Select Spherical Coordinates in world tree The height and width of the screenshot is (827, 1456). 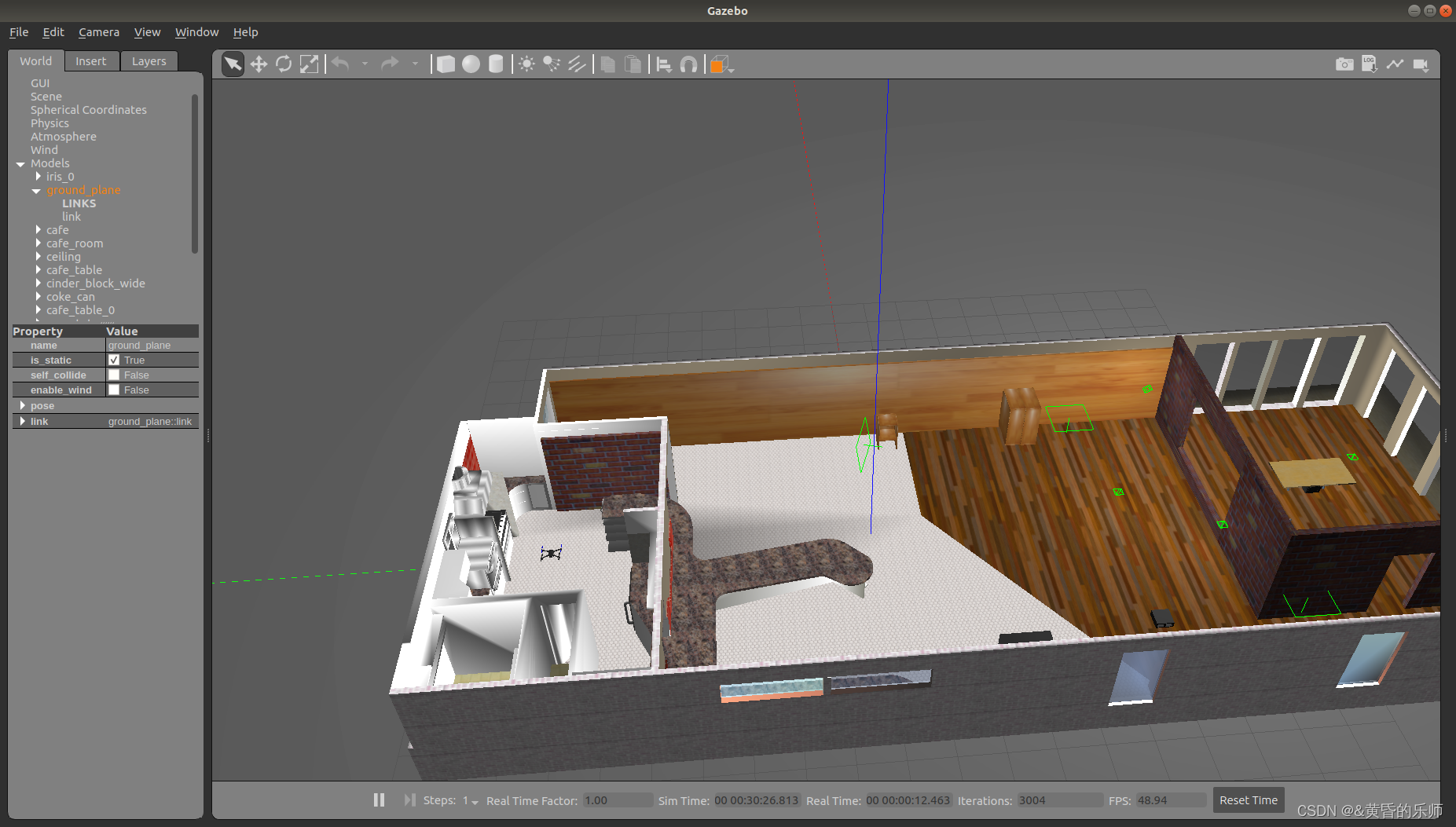pos(89,110)
